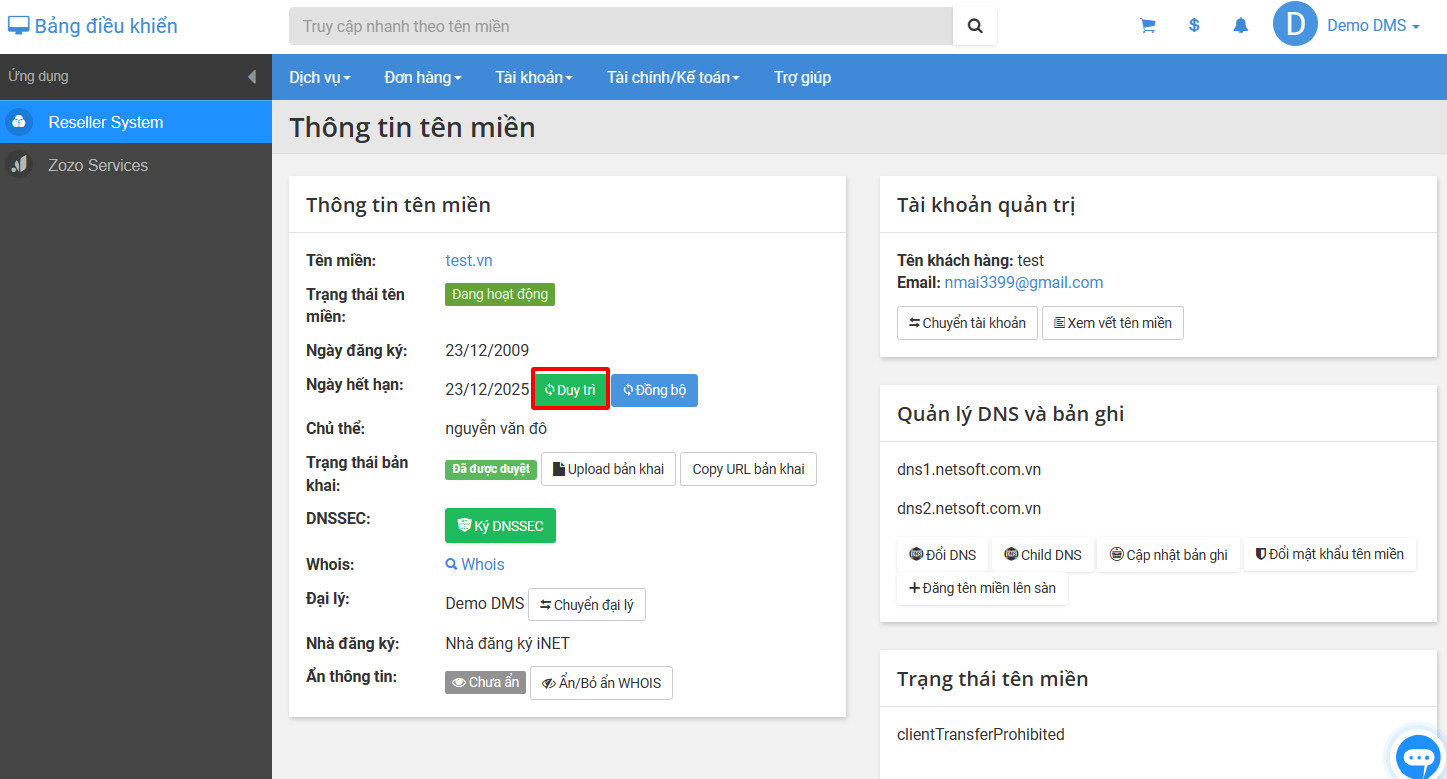Click the Duy trì renew button
This screenshot has height=779, width=1447.
[x=570, y=390]
